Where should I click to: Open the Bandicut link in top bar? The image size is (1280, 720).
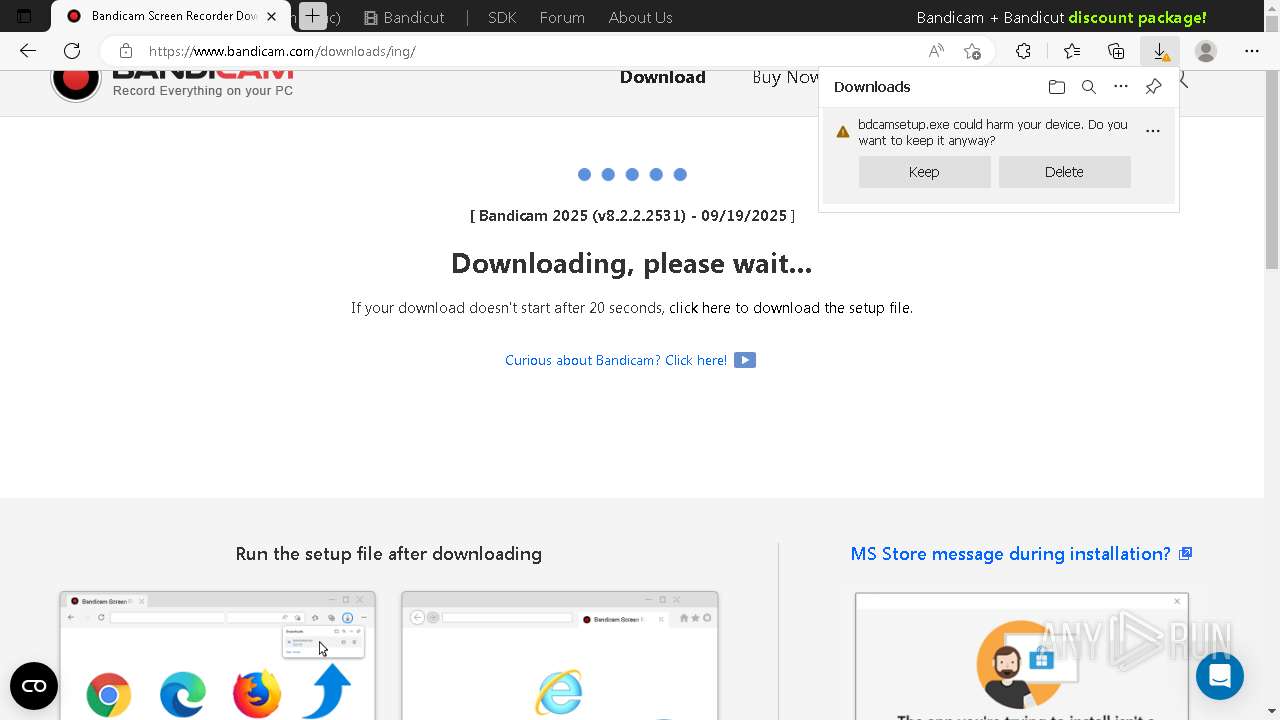coord(404,17)
